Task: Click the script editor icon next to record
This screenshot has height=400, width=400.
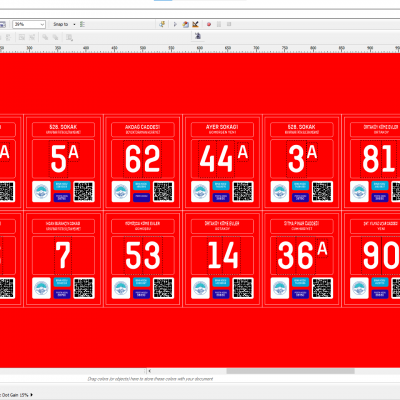Action: coord(196,24)
